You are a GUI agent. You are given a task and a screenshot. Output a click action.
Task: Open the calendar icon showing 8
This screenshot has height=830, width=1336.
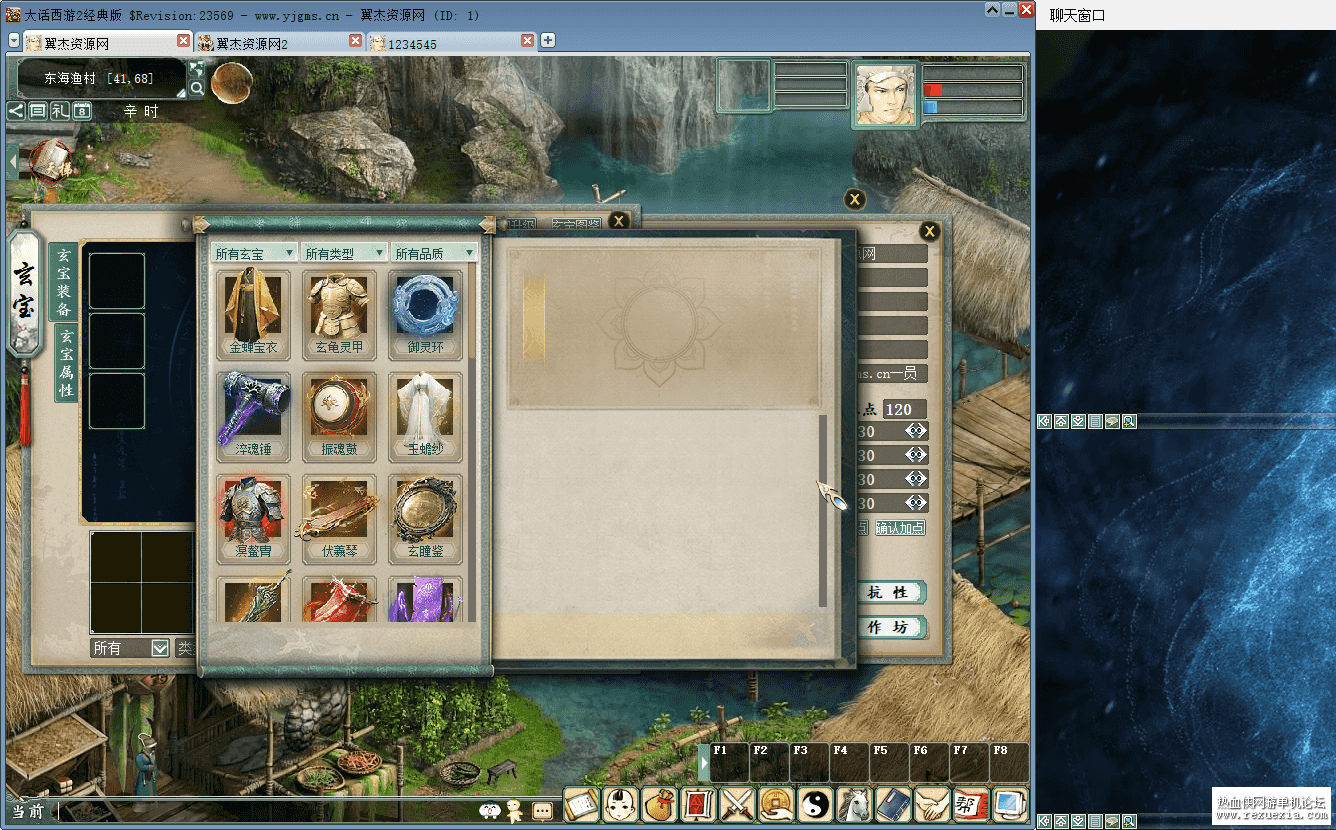[x=82, y=111]
